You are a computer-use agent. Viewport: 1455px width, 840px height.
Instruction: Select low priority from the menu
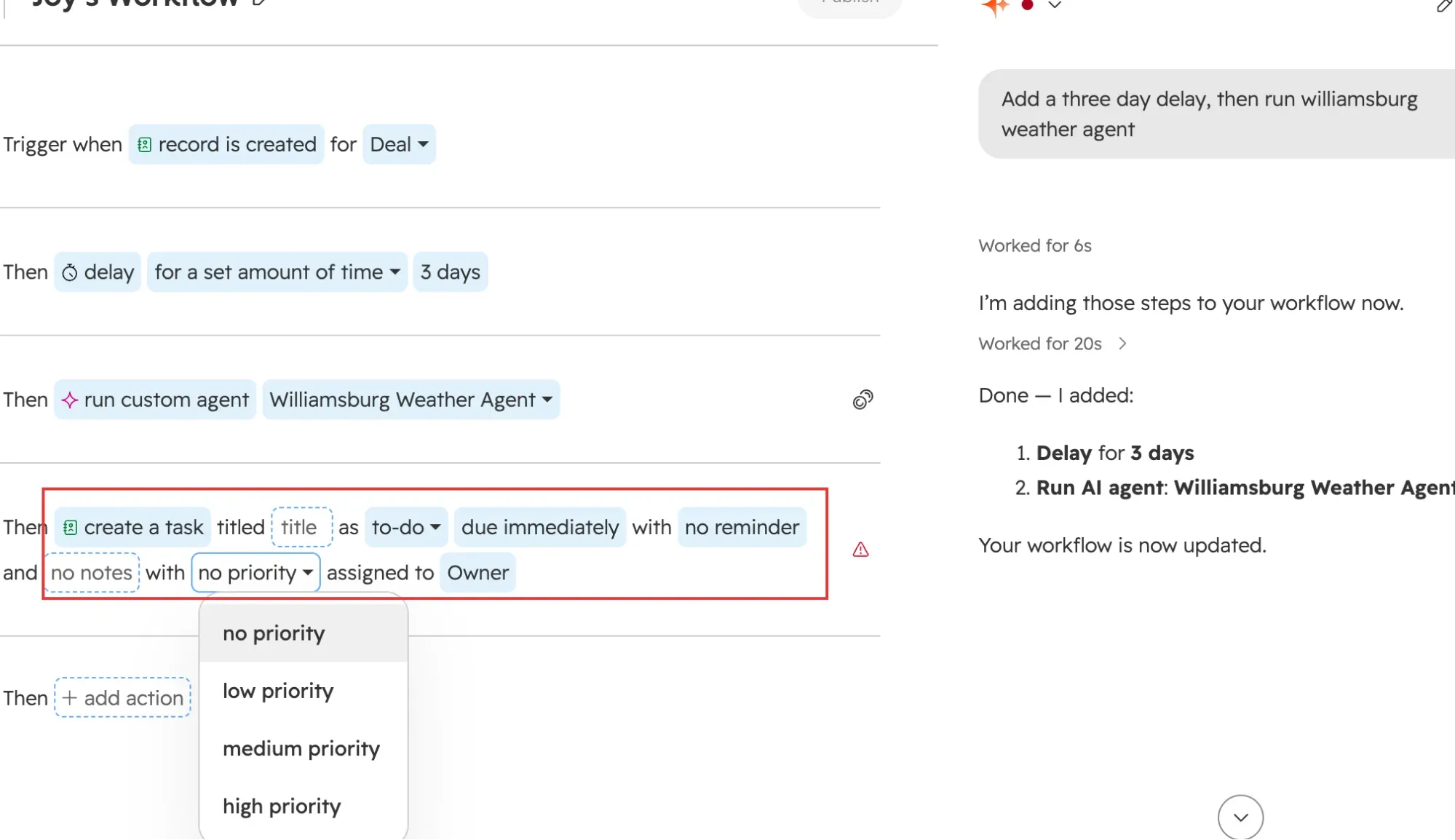coord(304,691)
